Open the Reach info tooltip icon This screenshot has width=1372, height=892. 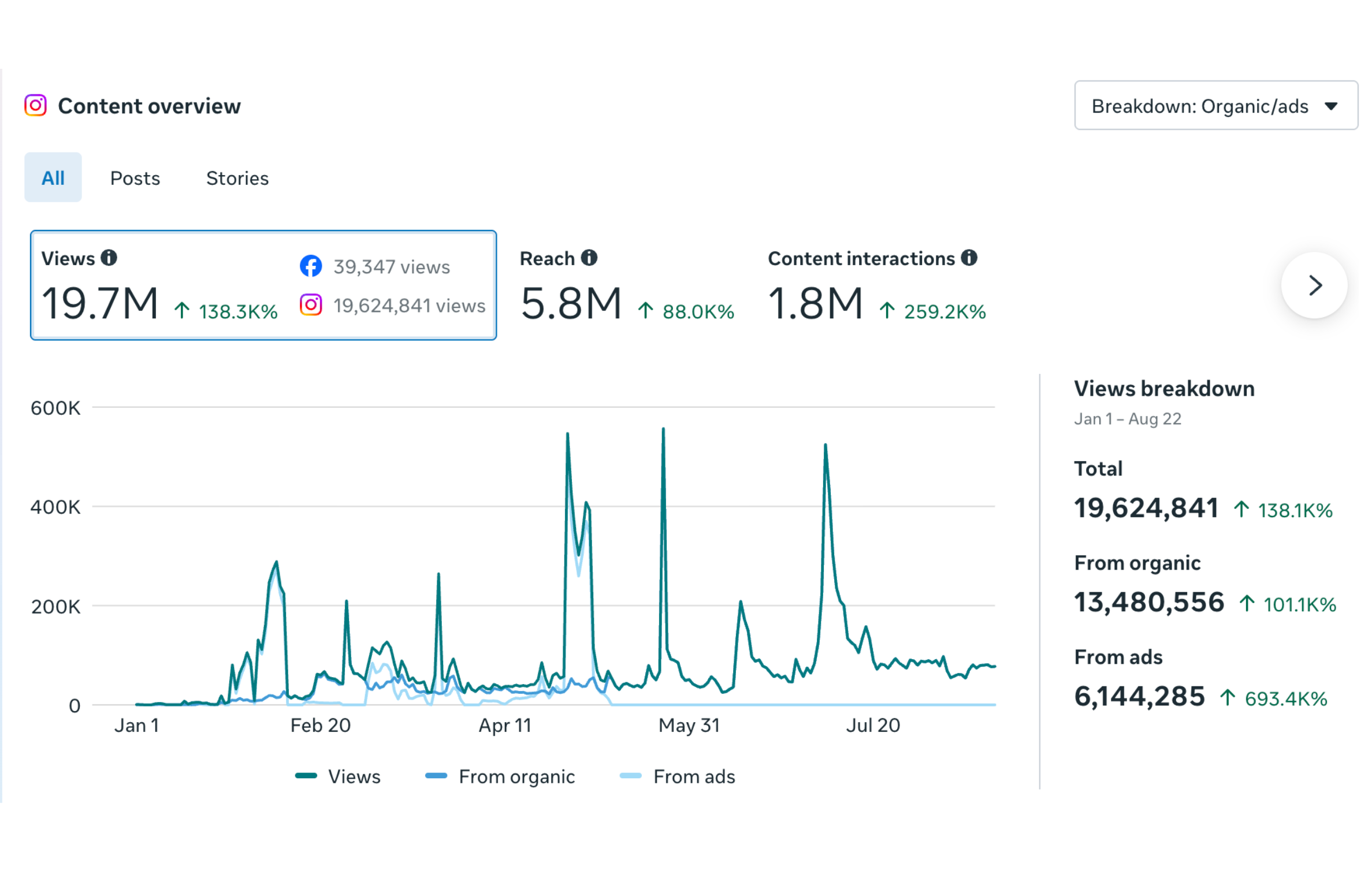[589, 258]
